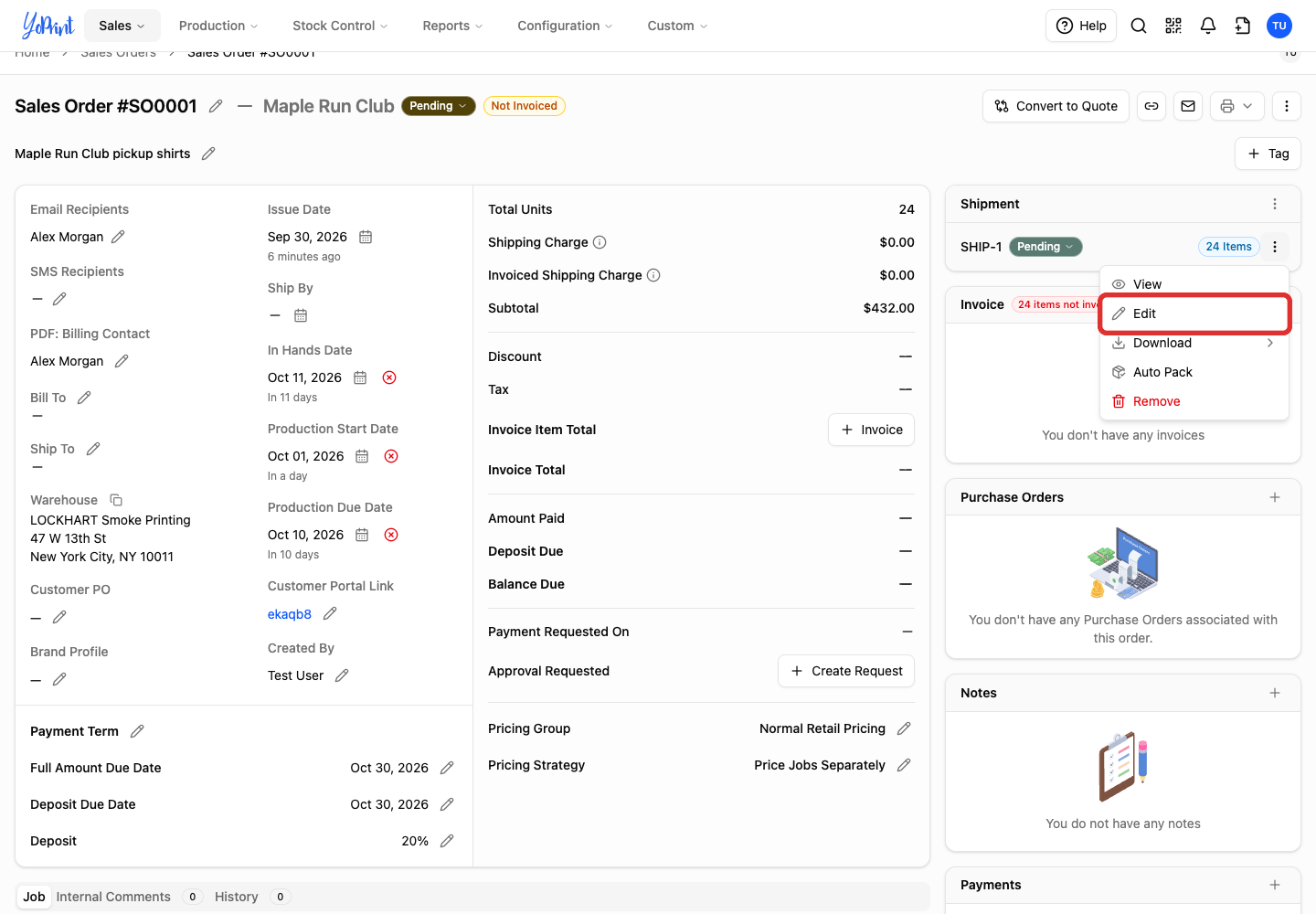The width and height of the screenshot is (1316, 914).
Task: Edit the Deposit percentage
Action: [x=447, y=841]
